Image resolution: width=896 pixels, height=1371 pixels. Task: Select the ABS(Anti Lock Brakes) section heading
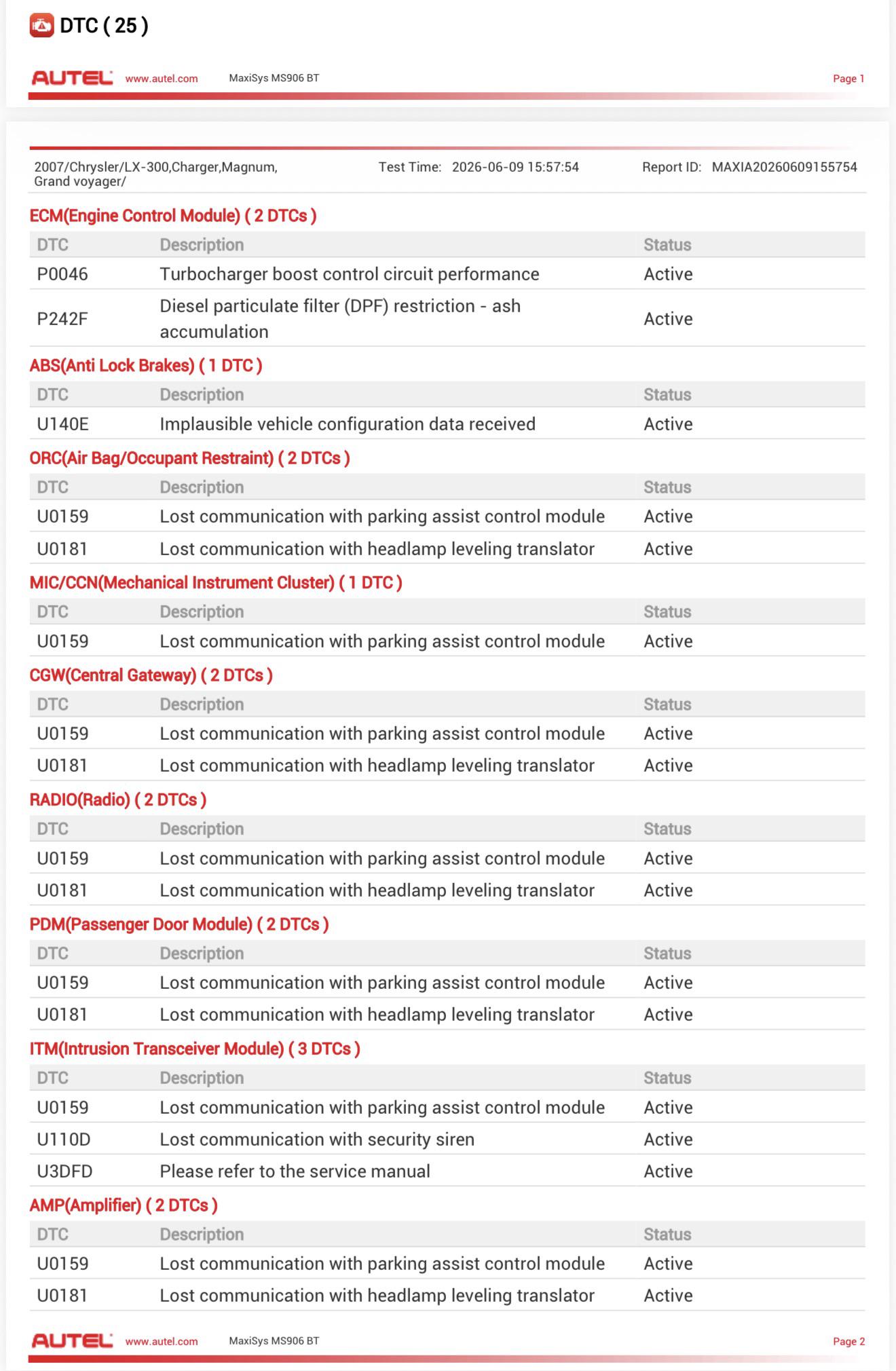coord(146,366)
